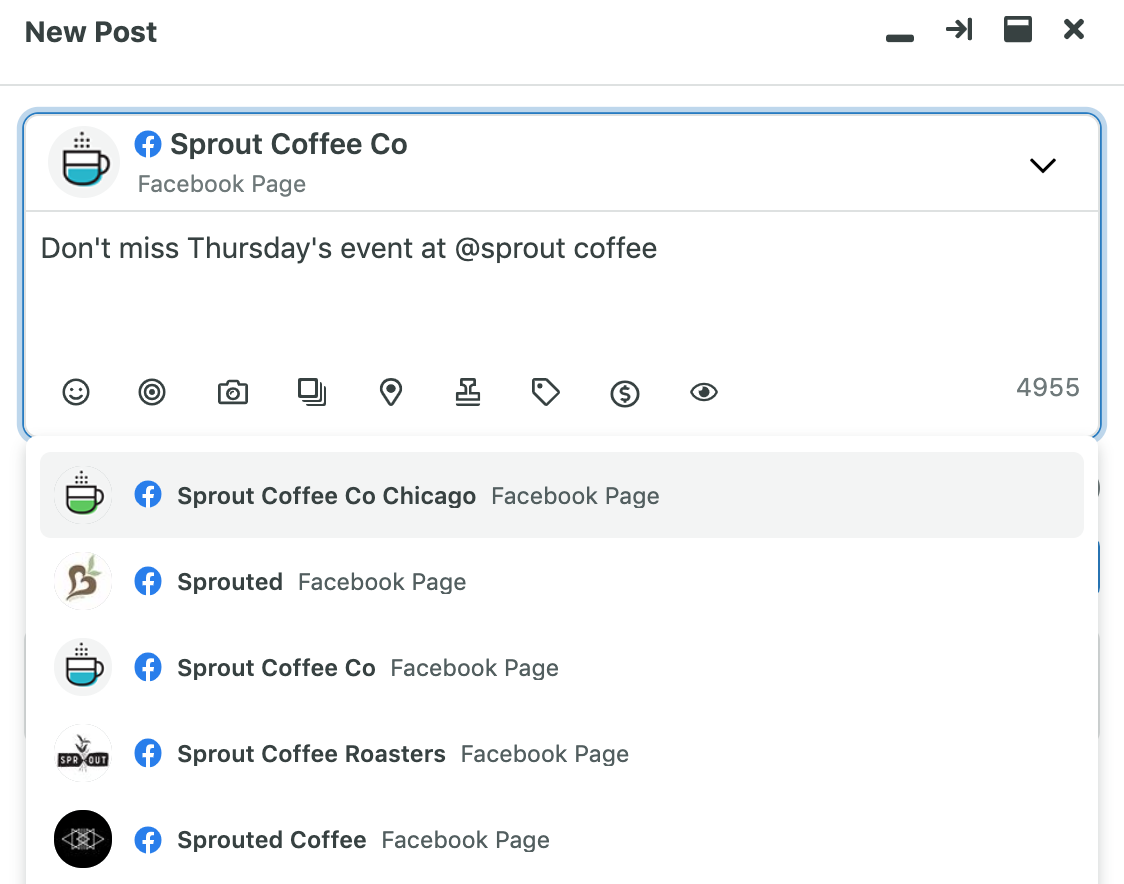Open boost options dollar sign icon
Viewport: 1124px width, 884px height.
625,394
